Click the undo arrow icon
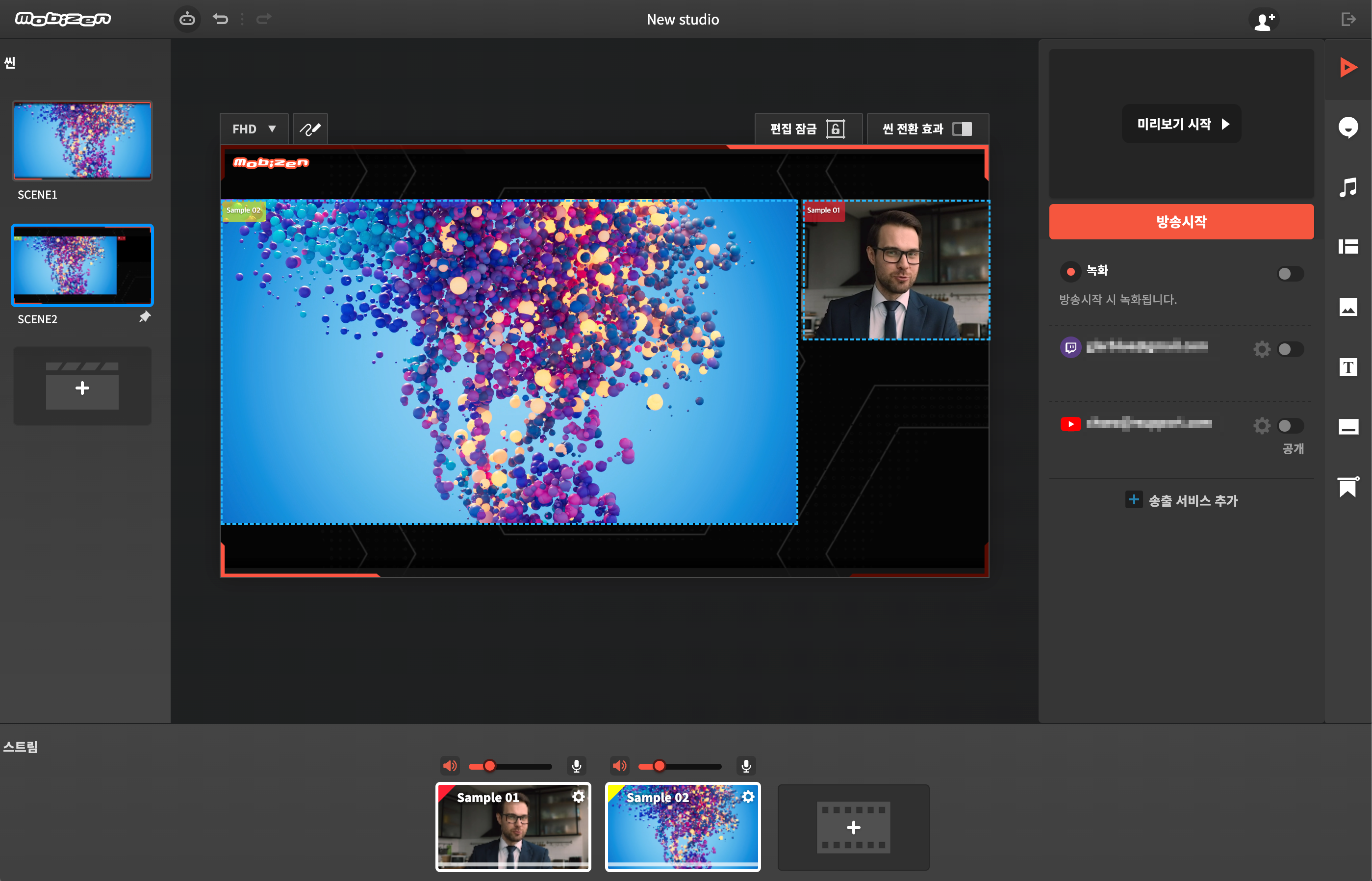Viewport: 1372px width, 881px height. click(220, 20)
